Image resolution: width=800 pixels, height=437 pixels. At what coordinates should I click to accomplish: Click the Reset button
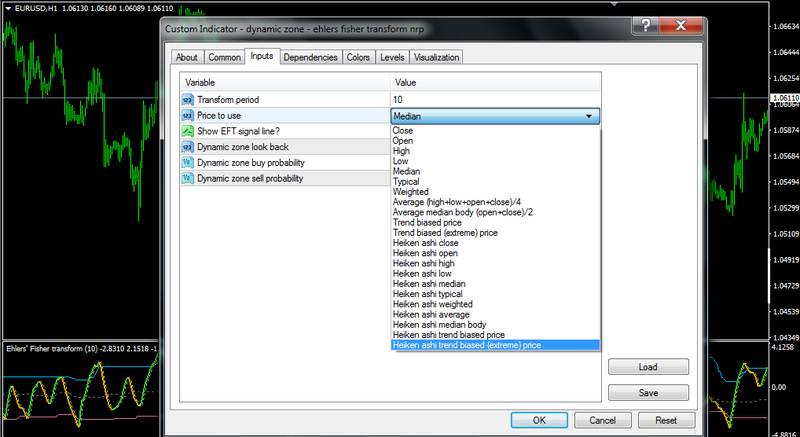click(x=666, y=420)
